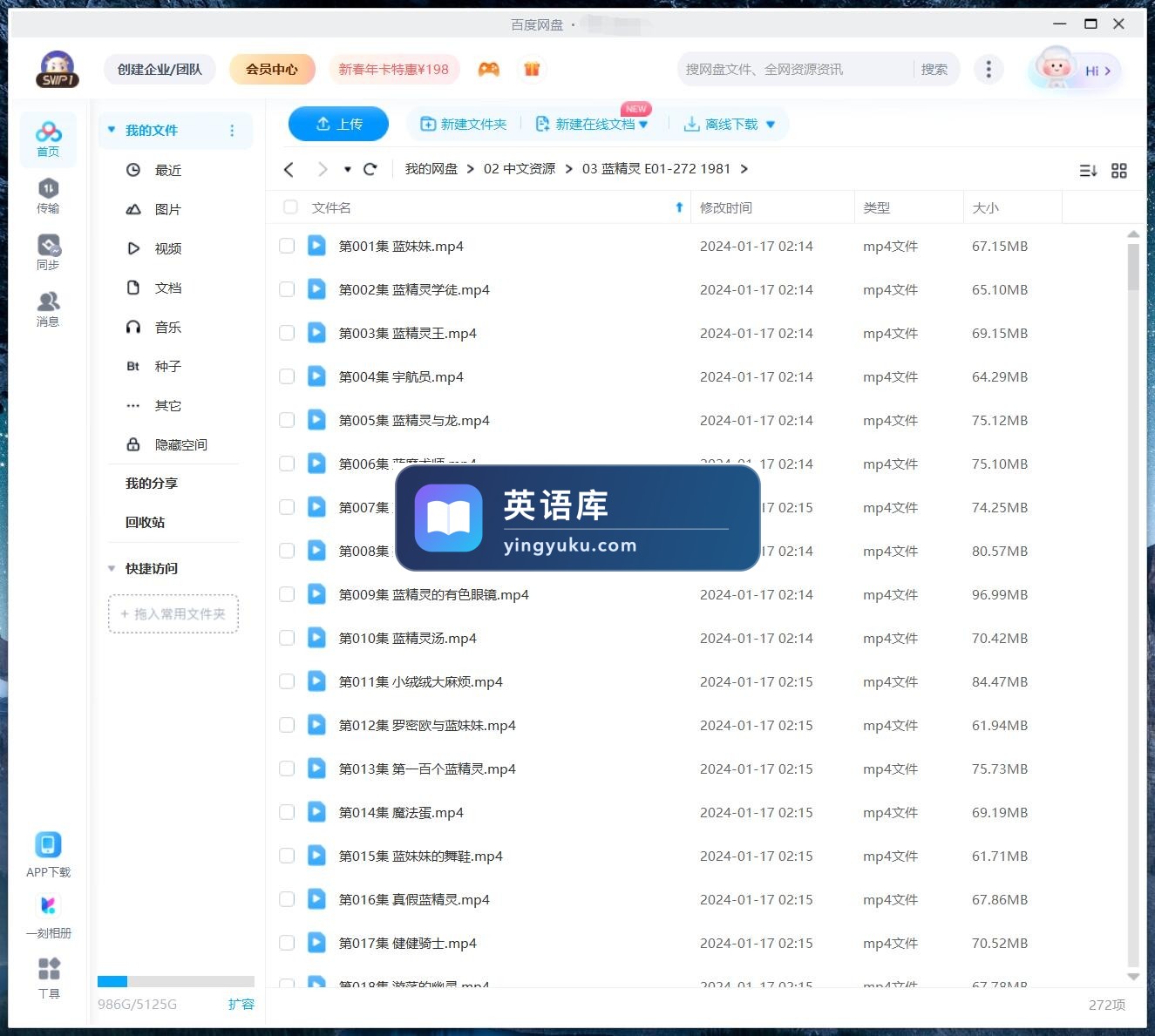Open the 会员中心 button

pos(272,69)
